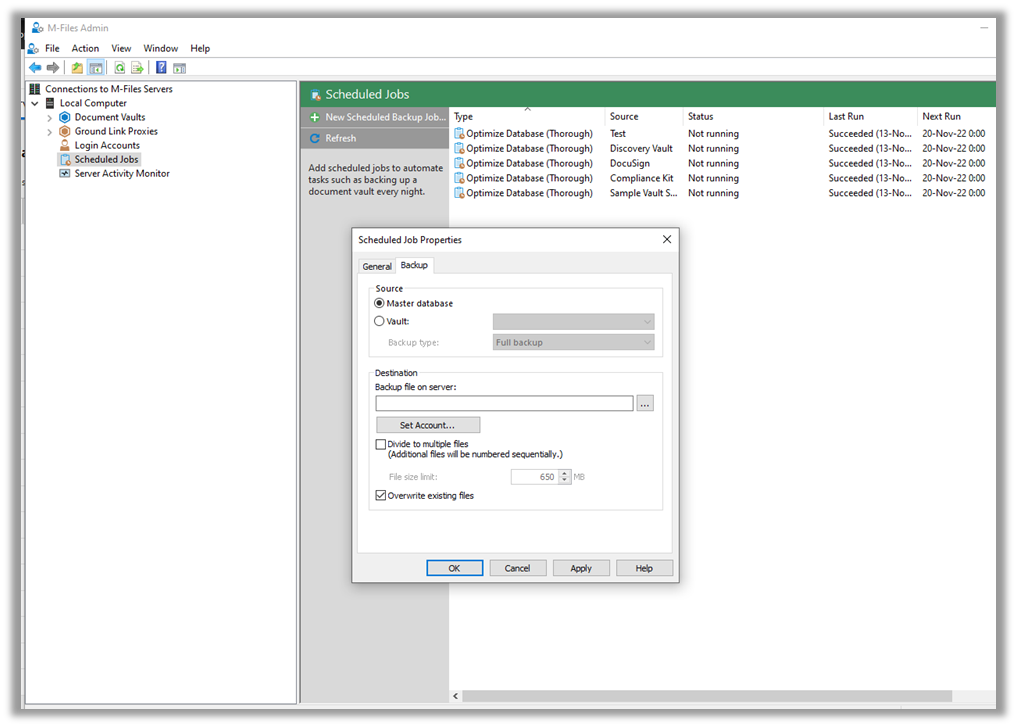Select the Compliance Kit job row
Image resolution: width=1017 pixels, height=727 pixels.
(x=720, y=178)
